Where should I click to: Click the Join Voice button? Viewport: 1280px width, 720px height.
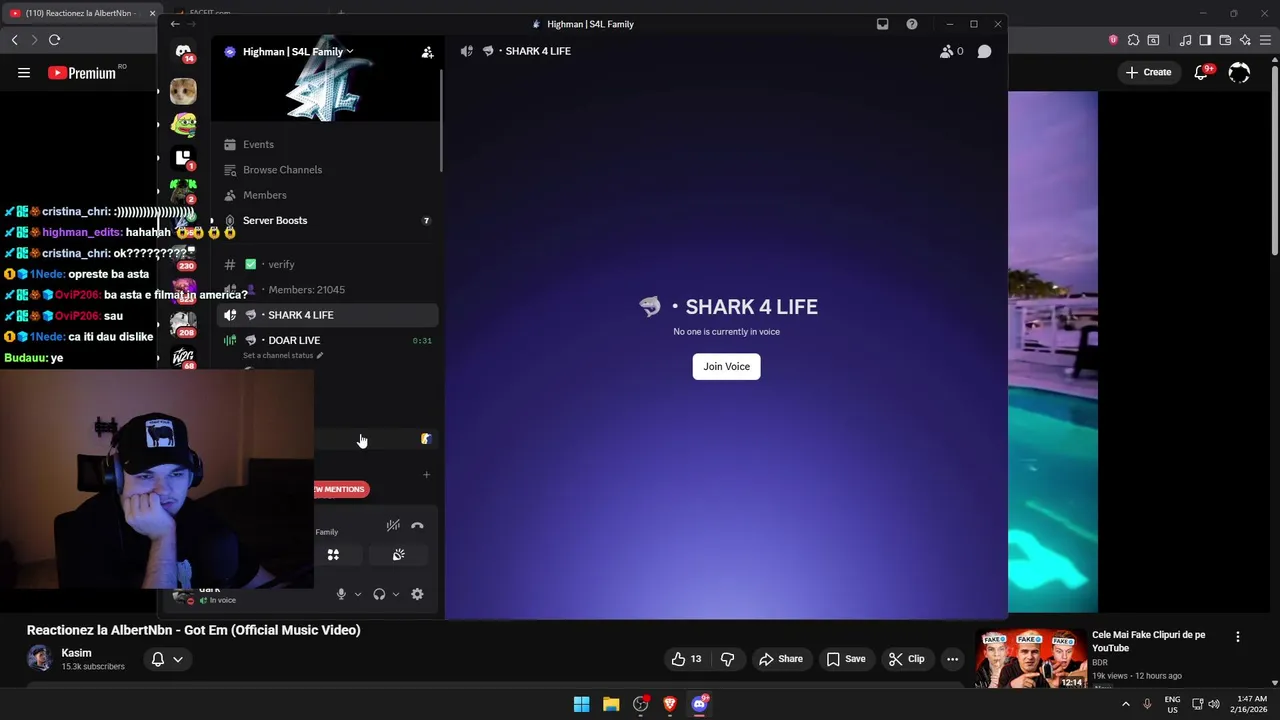[726, 366]
